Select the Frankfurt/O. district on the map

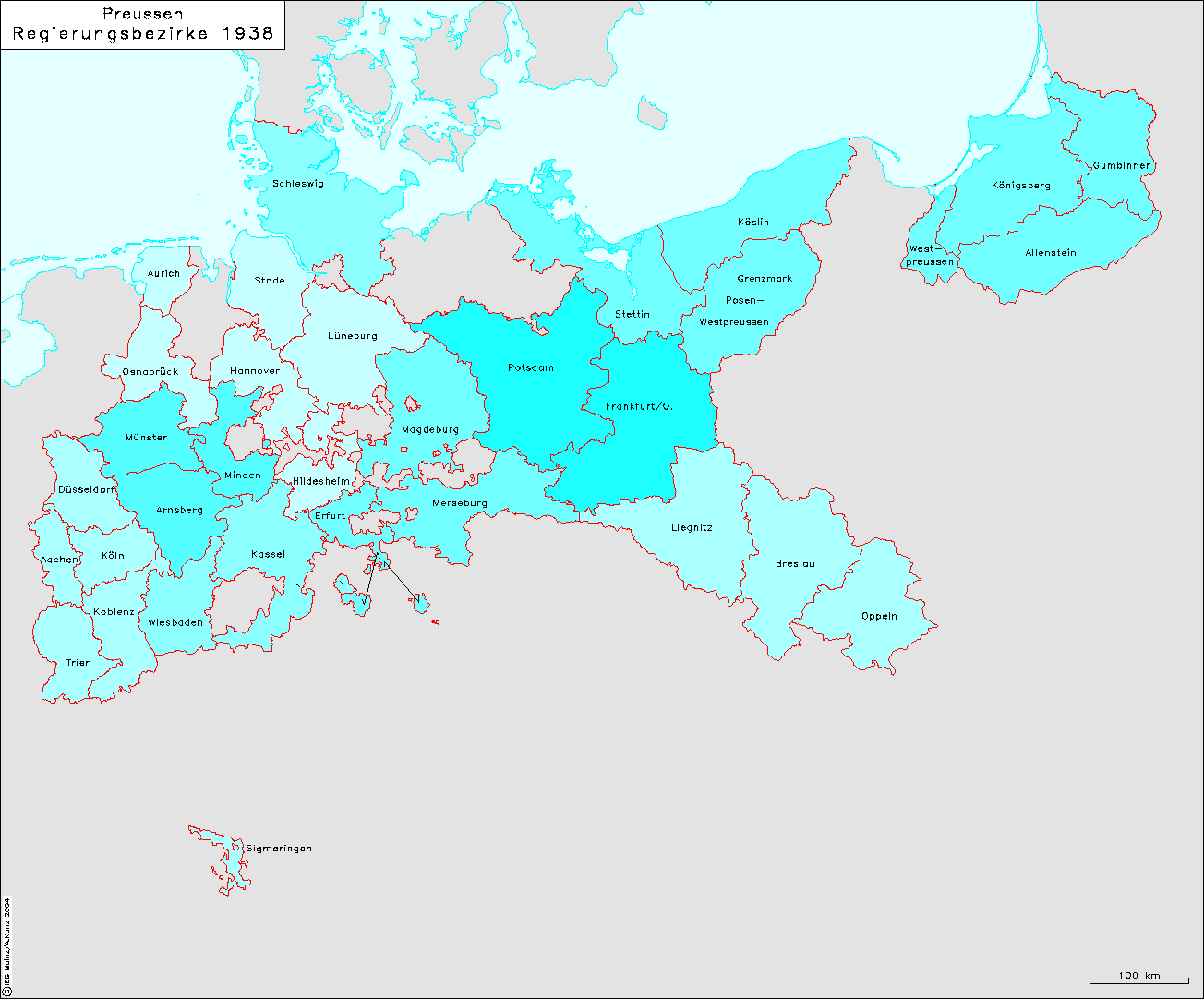click(x=639, y=407)
